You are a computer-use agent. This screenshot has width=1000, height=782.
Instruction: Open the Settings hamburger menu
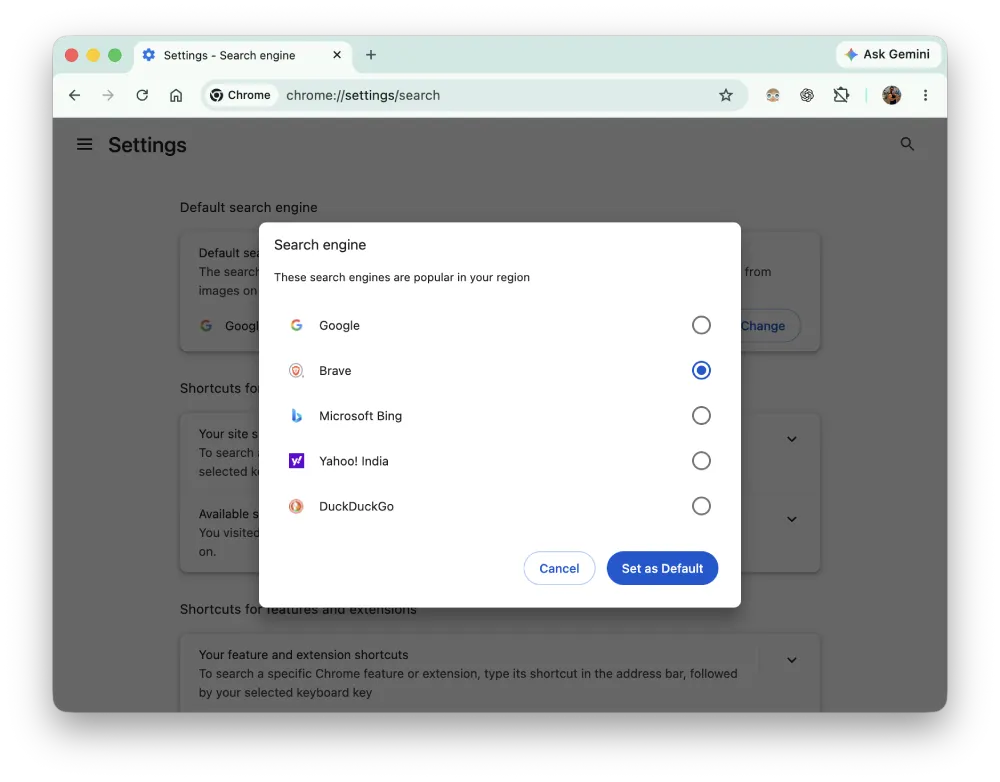coord(84,145)
